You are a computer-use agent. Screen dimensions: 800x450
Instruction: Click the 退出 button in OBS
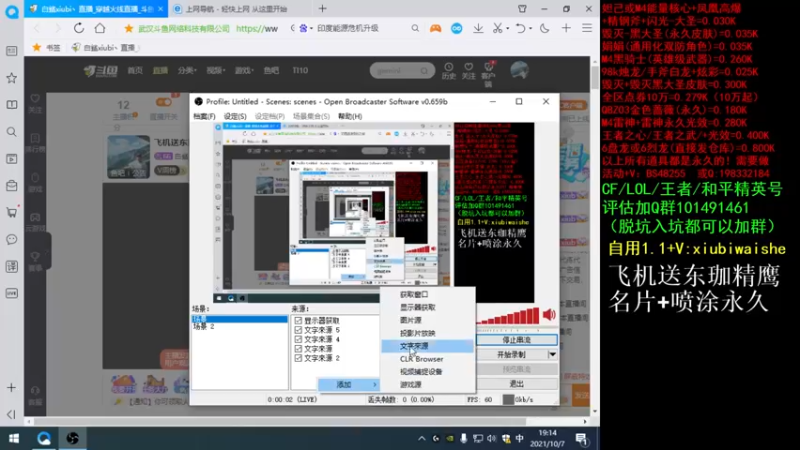pos(516,384)
